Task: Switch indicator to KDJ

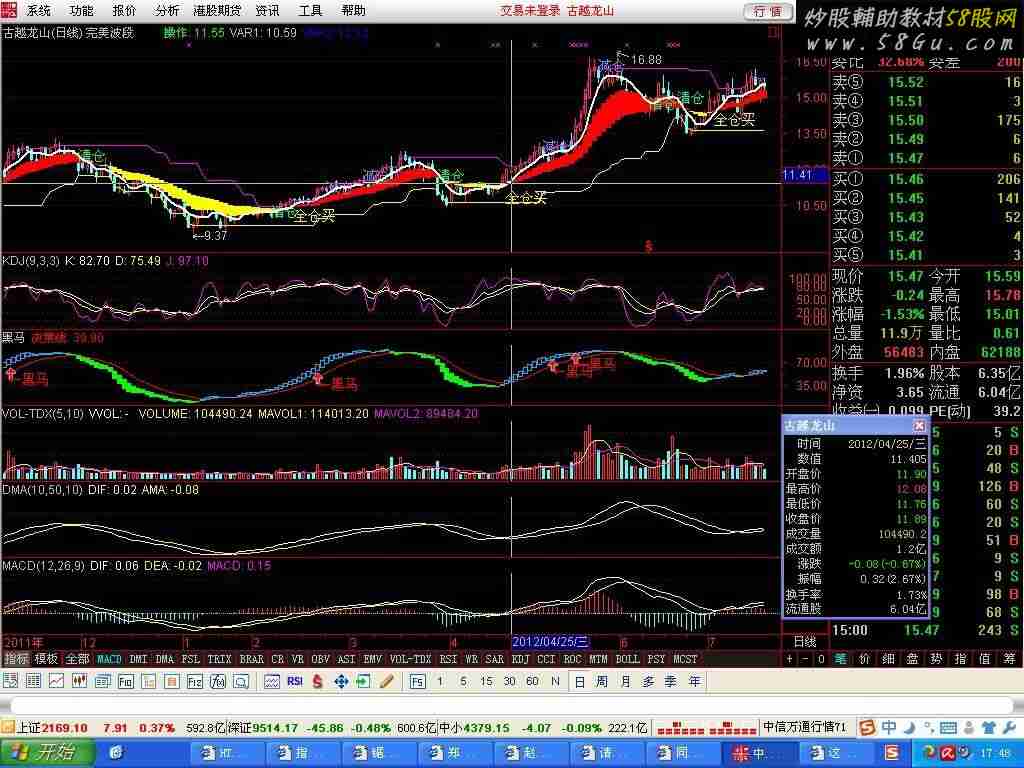Action: coord(520,659)
